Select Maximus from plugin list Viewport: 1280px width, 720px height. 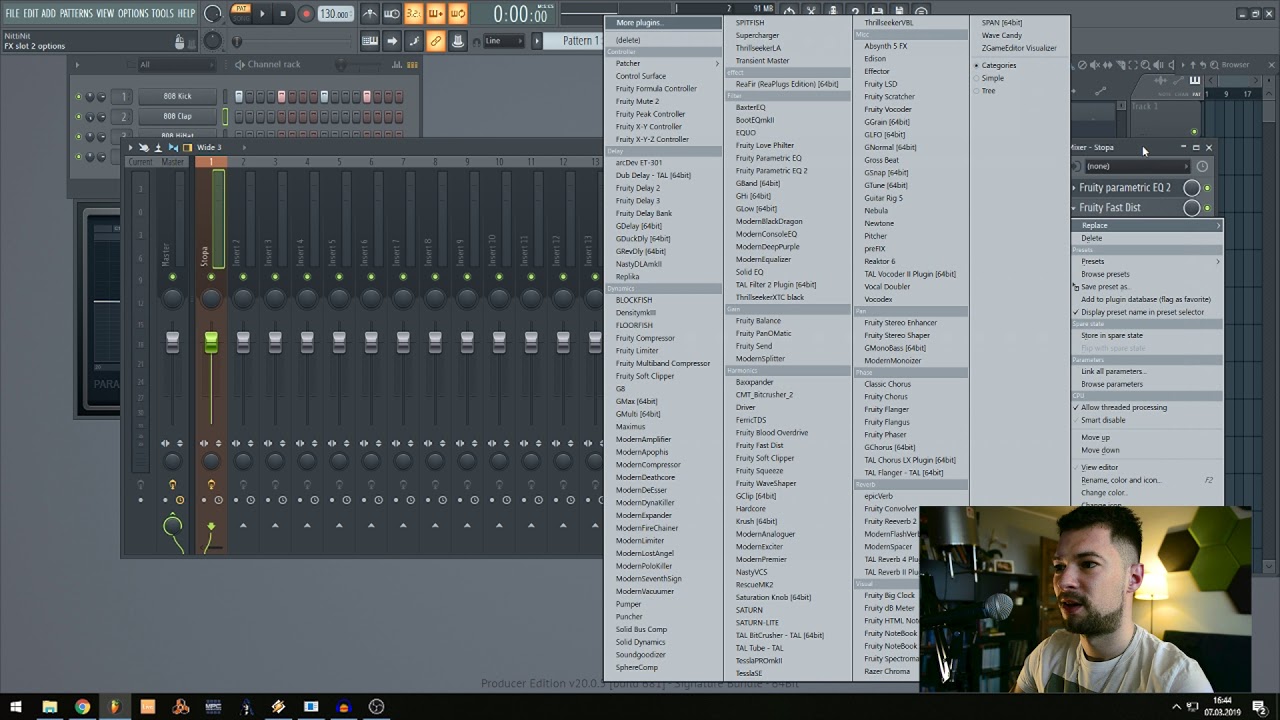tap(630, 427)
